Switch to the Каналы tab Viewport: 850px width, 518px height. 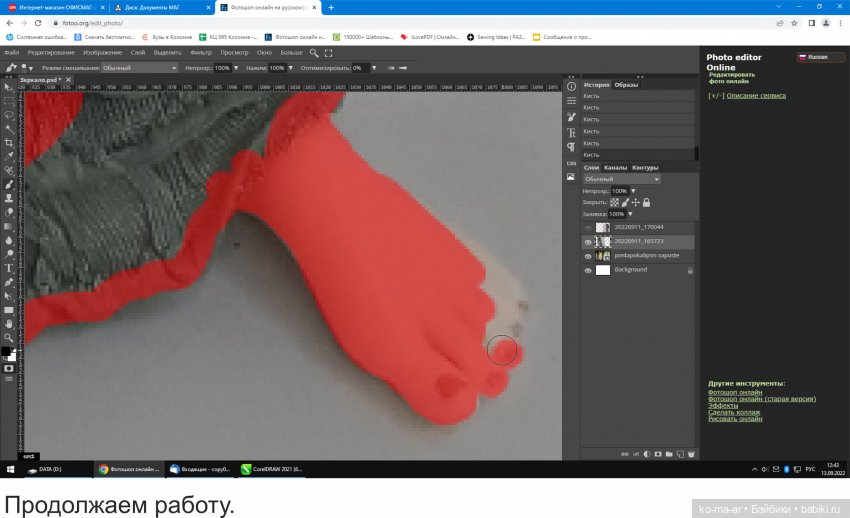(616, 167)
